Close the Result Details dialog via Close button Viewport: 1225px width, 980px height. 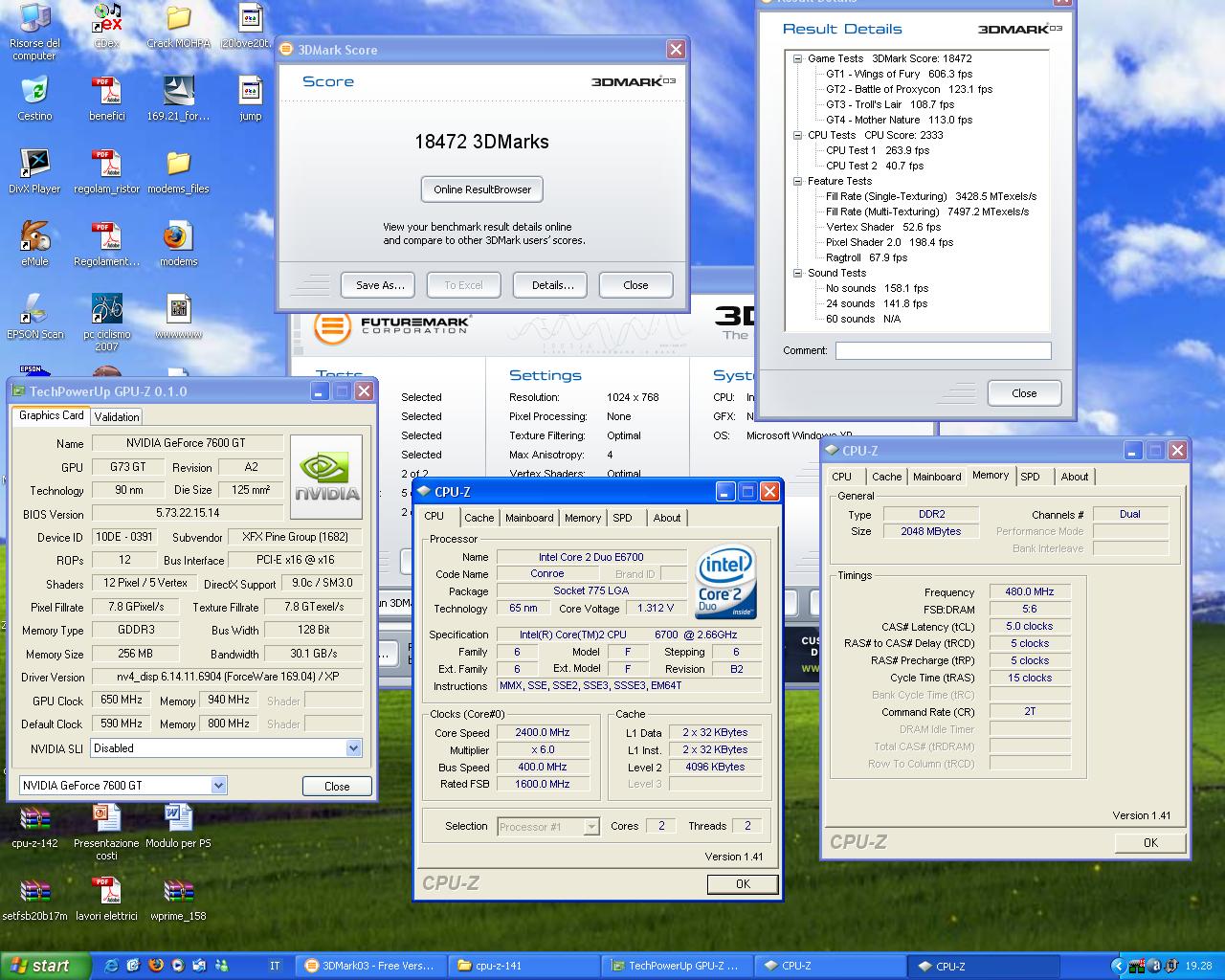(1024, 393)
